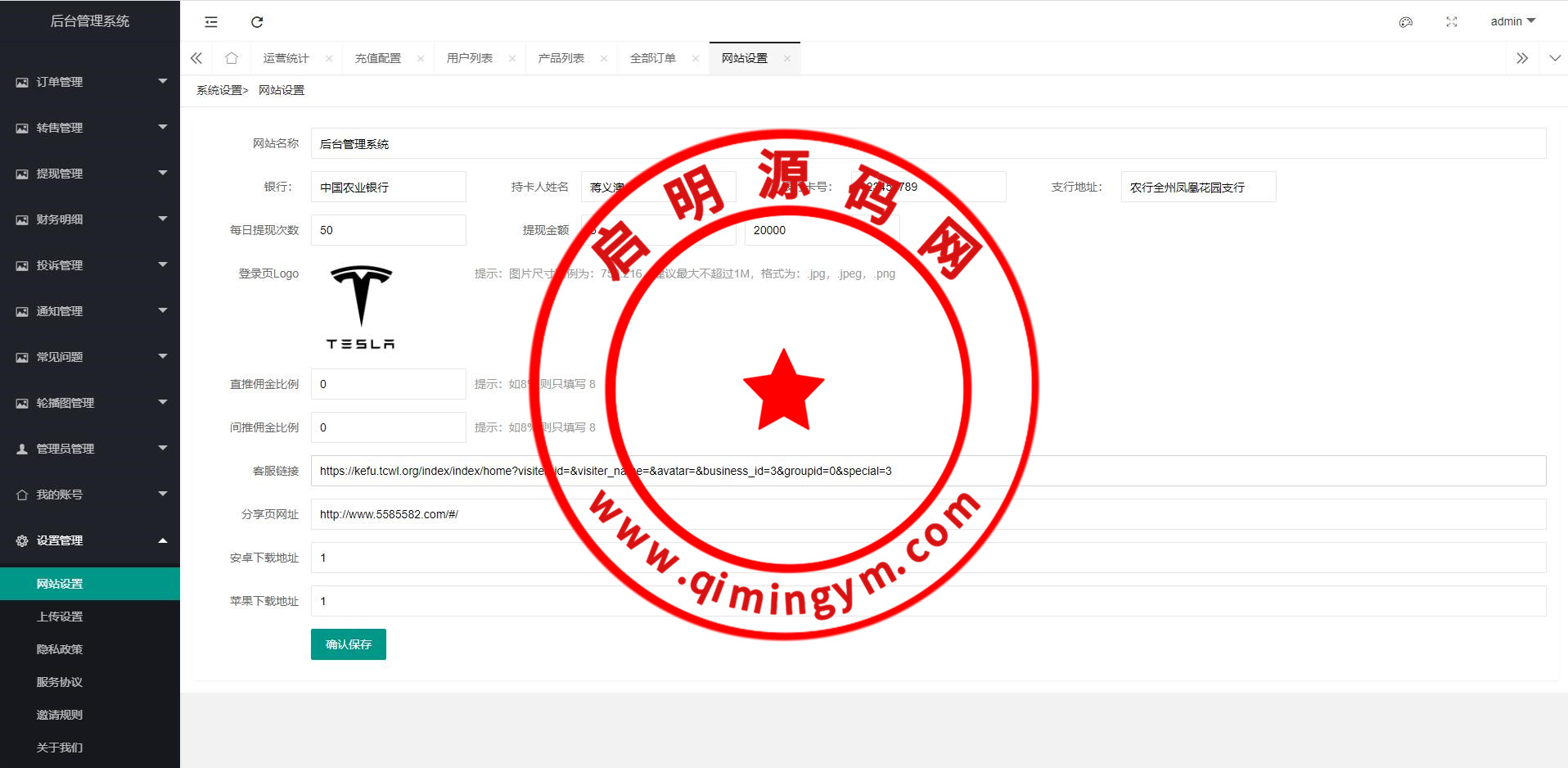Switch to the 用户列表 tab
1568x768 pixels.
pos(469,58)
